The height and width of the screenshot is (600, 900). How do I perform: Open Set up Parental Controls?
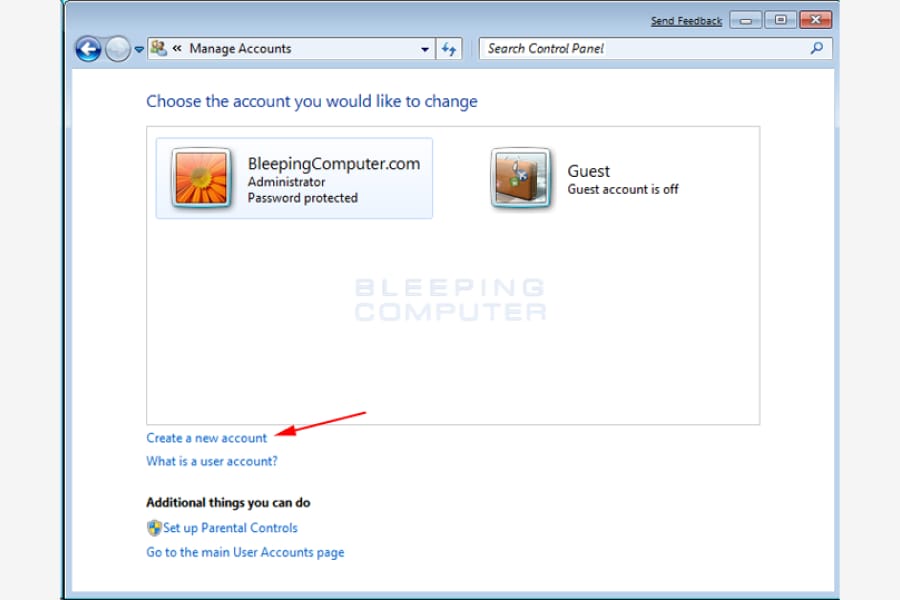230,528
